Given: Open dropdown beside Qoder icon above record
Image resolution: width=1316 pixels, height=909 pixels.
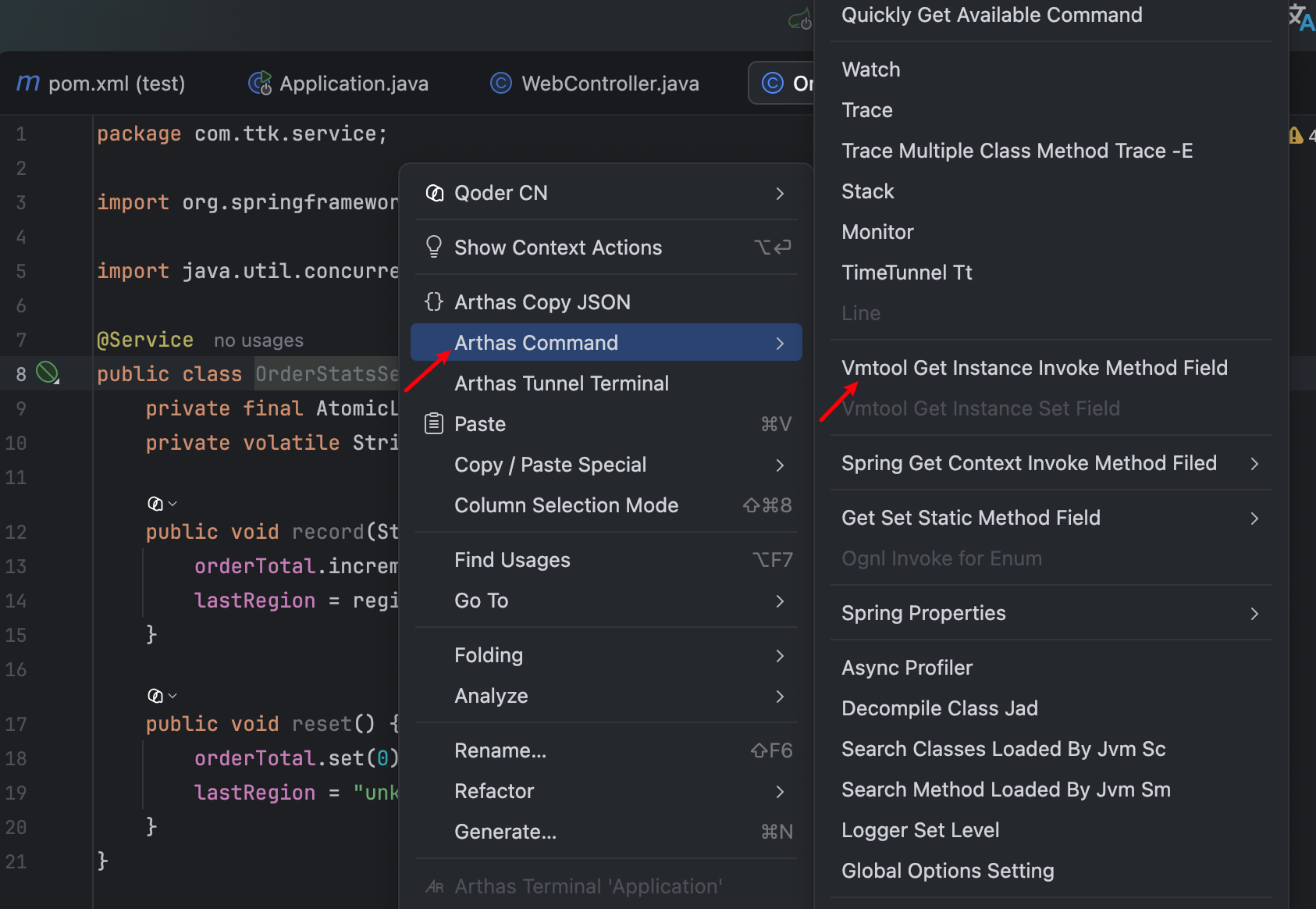Looking at the screenshot, I should (173, 504).
